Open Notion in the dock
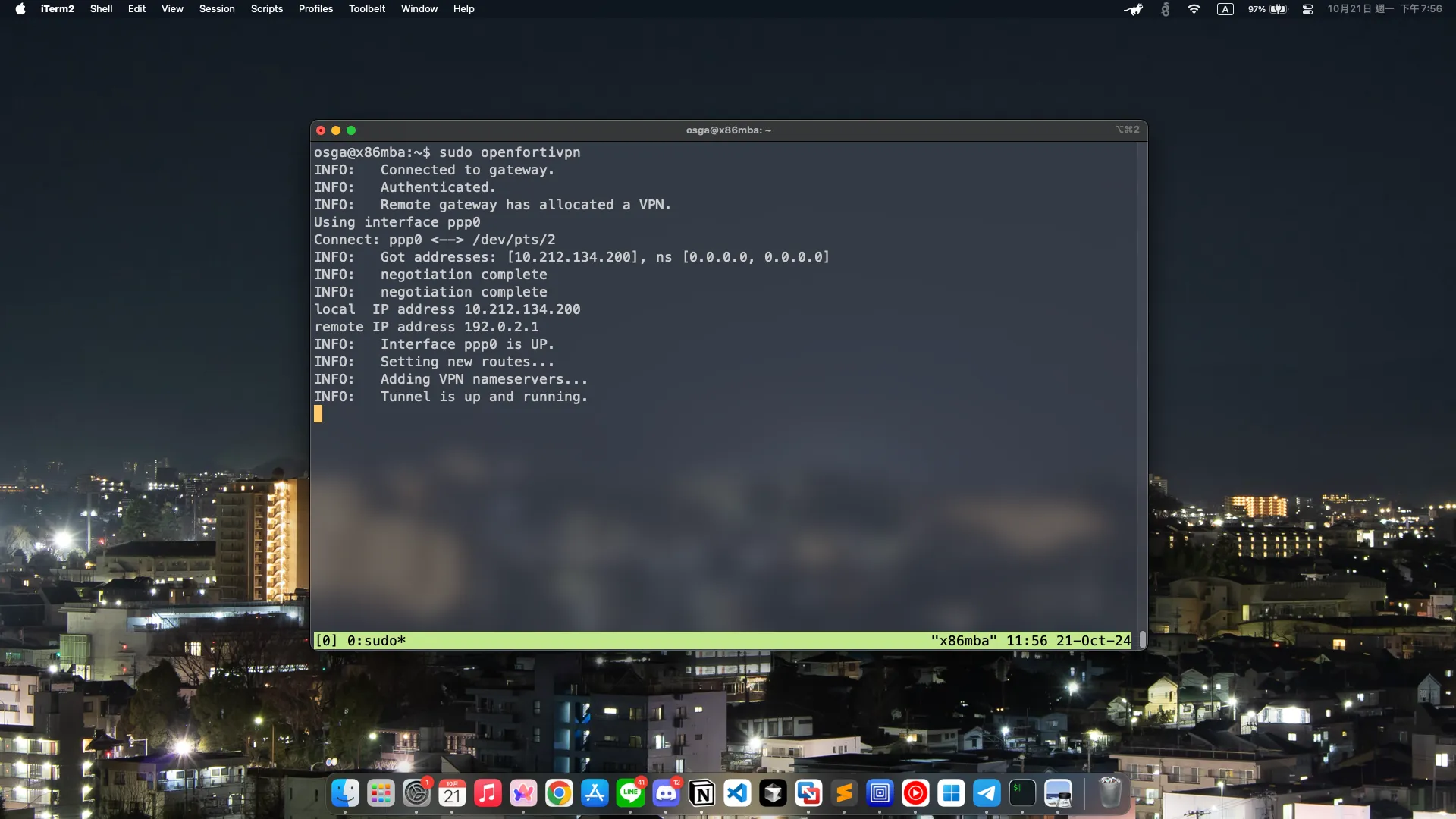 [x=701, y=794]
